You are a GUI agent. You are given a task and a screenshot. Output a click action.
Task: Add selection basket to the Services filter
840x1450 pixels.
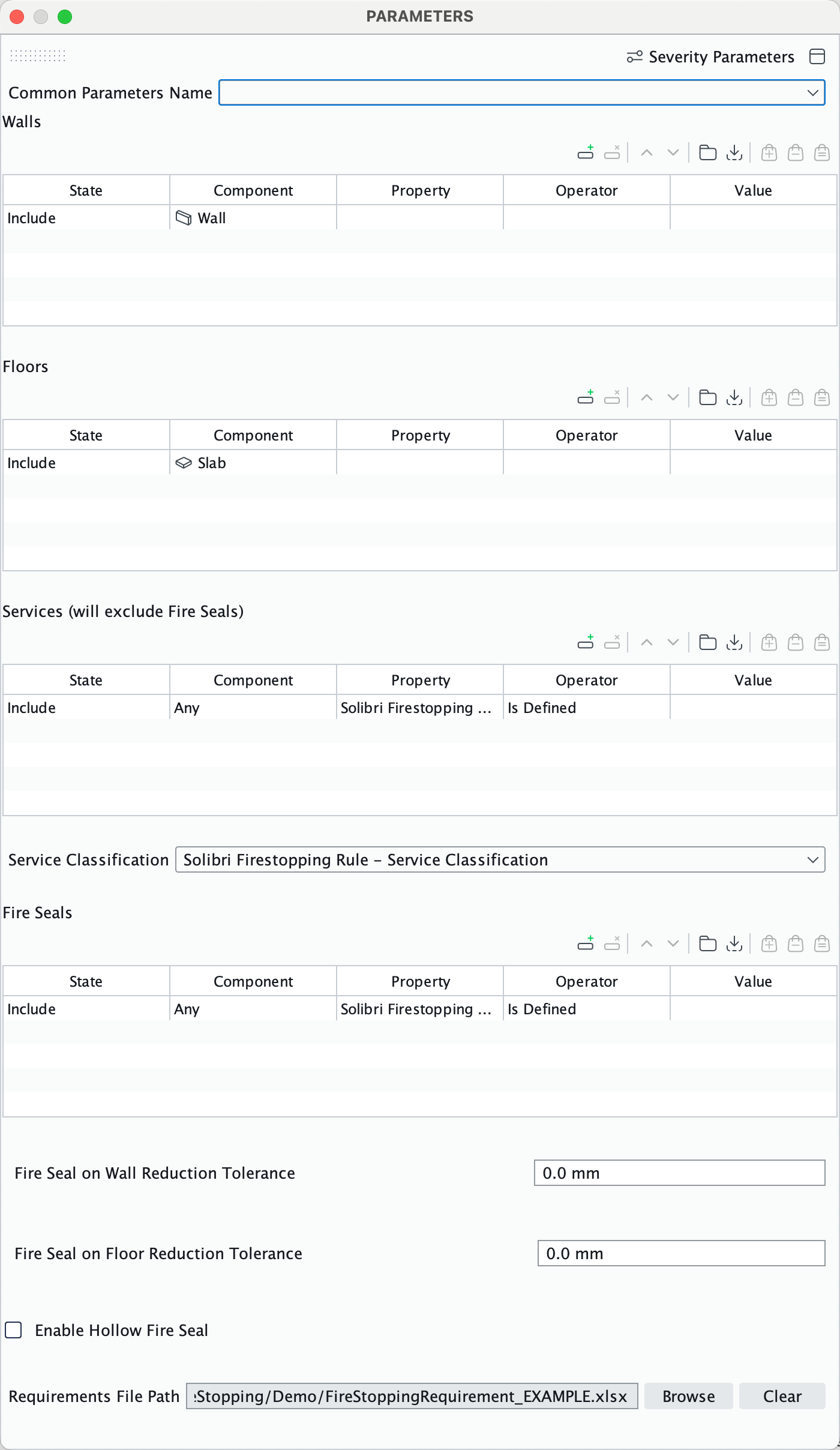click(x=769, y=642)
